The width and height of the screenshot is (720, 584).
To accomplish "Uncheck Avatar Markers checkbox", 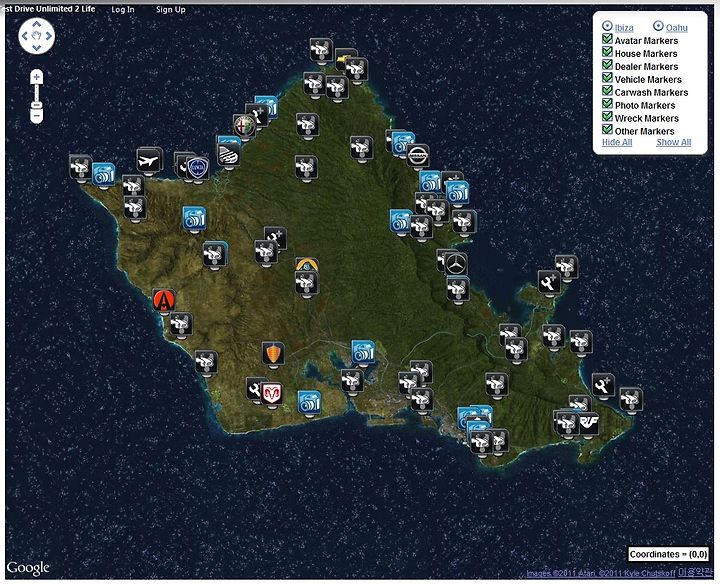I will [607, 39].
